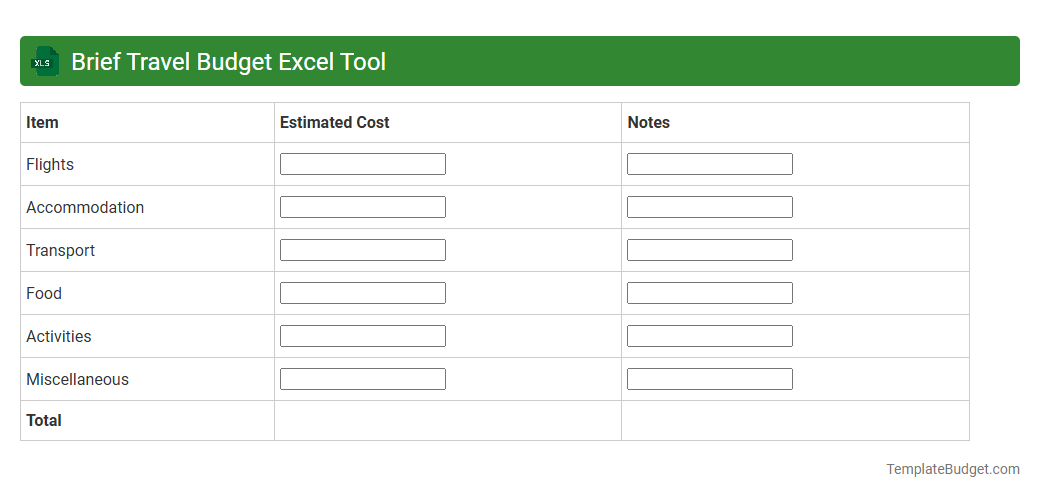
Task: Activate the Activities estimated cost input
Action: coord(363,336)
